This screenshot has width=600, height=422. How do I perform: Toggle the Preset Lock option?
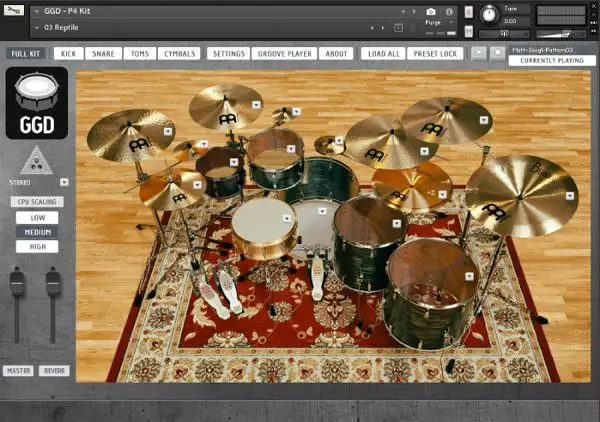pos(433,53)
